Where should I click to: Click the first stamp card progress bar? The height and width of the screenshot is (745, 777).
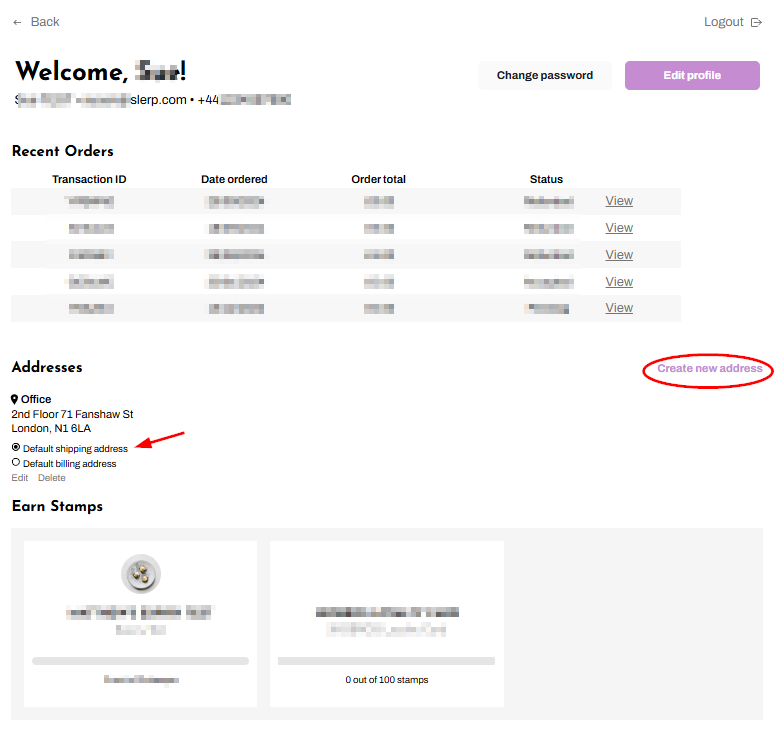coord(140,661)
